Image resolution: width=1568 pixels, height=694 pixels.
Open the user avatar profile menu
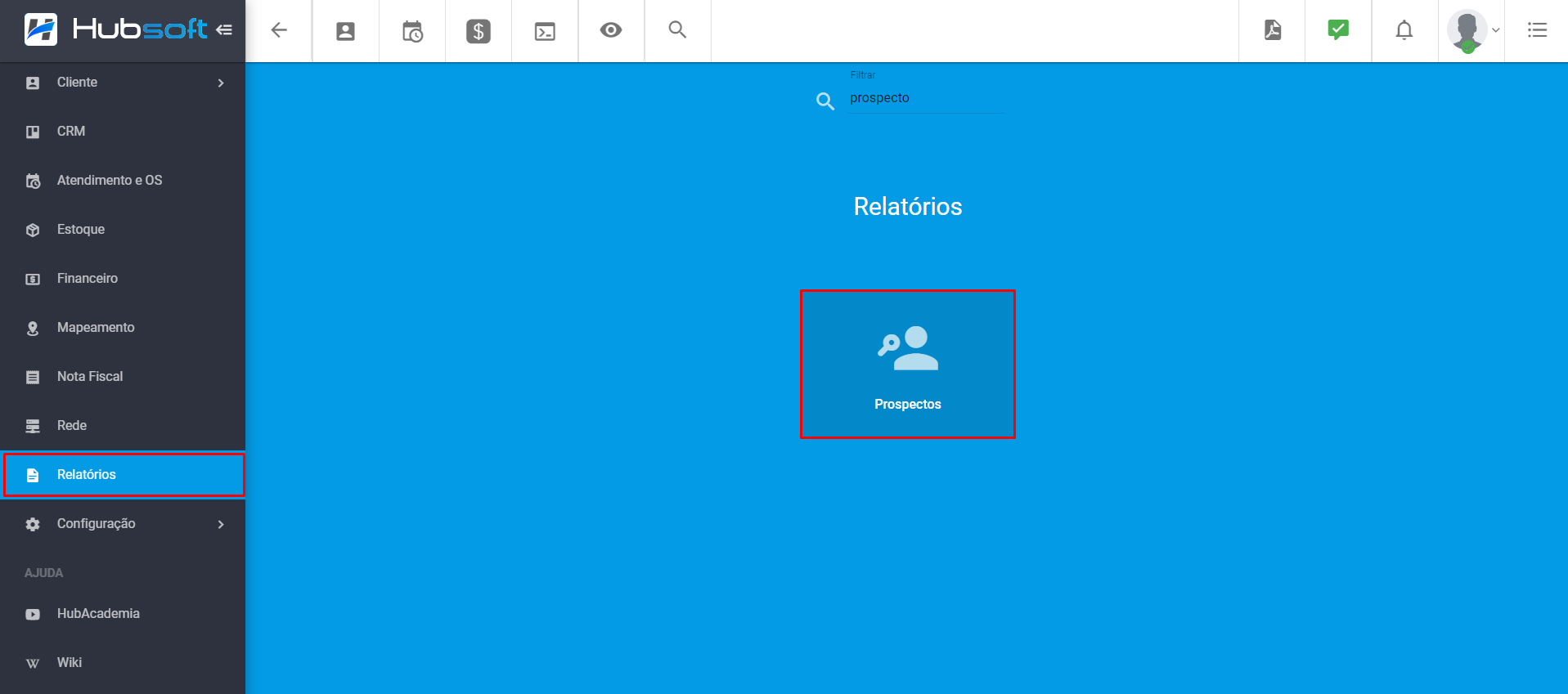tap(1472, 31)
